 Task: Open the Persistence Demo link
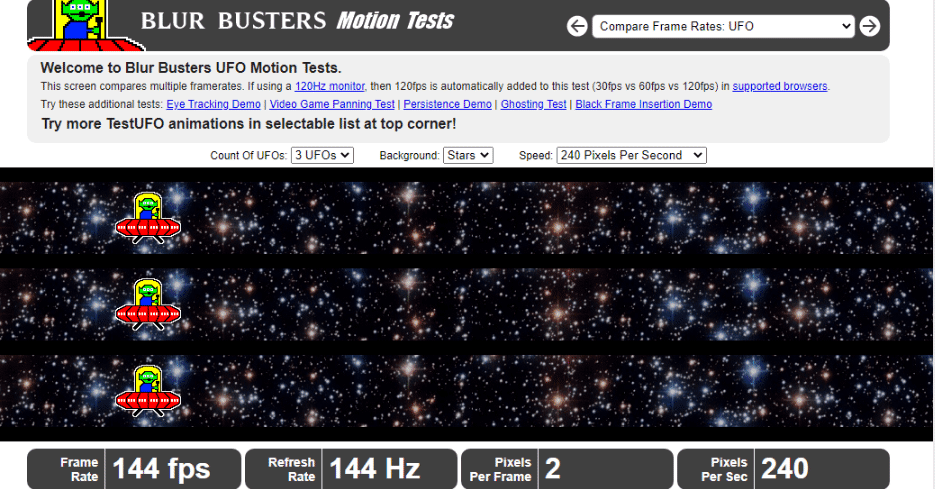447,104
